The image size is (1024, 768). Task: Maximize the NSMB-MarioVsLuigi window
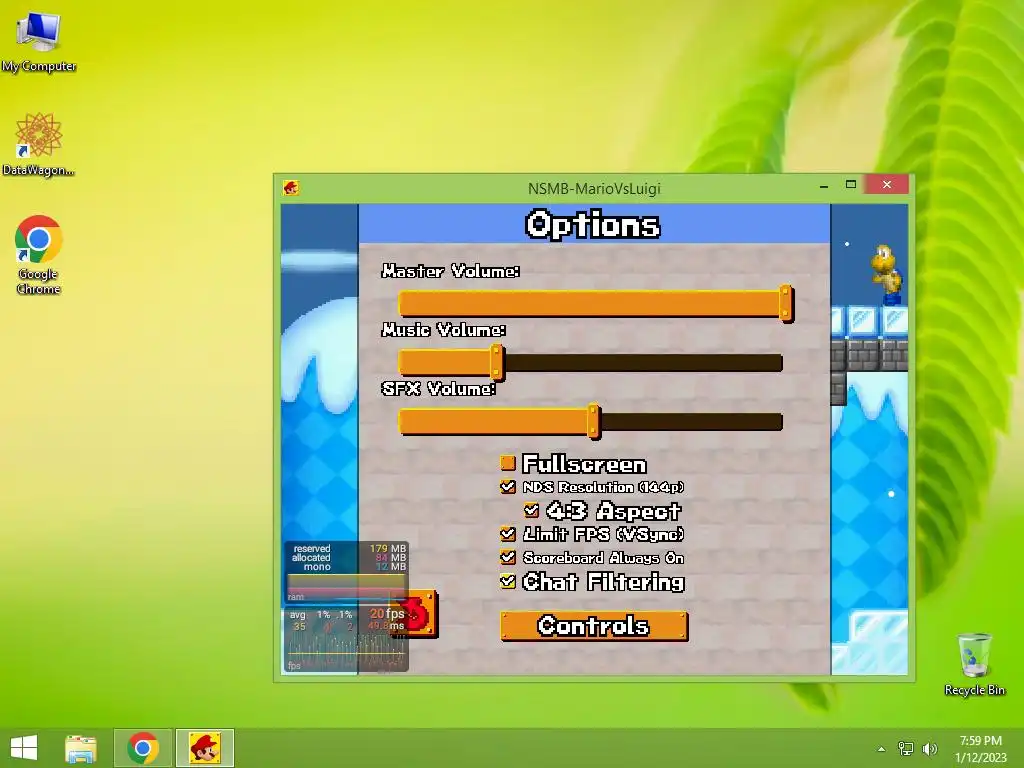coord(850,185)
